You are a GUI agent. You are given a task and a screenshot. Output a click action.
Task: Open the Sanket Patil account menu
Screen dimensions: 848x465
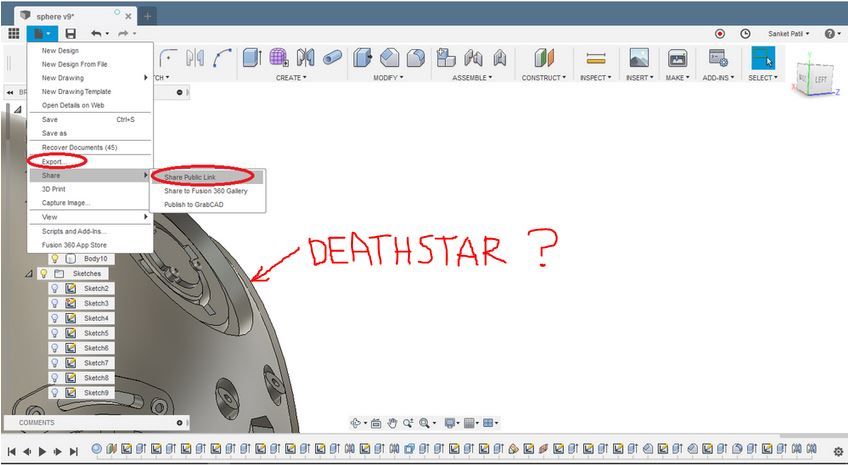click(789, 33)
